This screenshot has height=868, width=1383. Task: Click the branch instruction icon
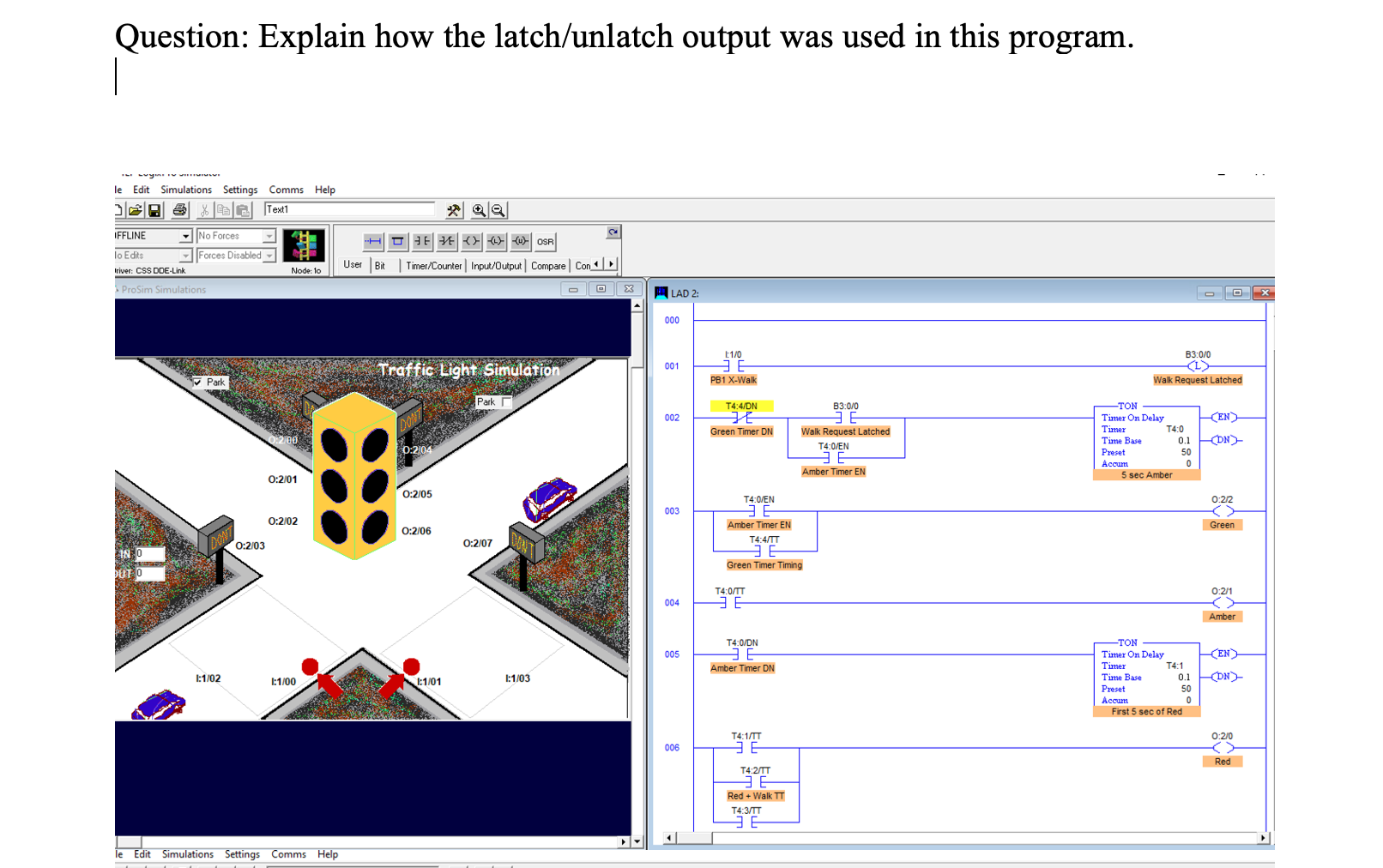(396, 241)
